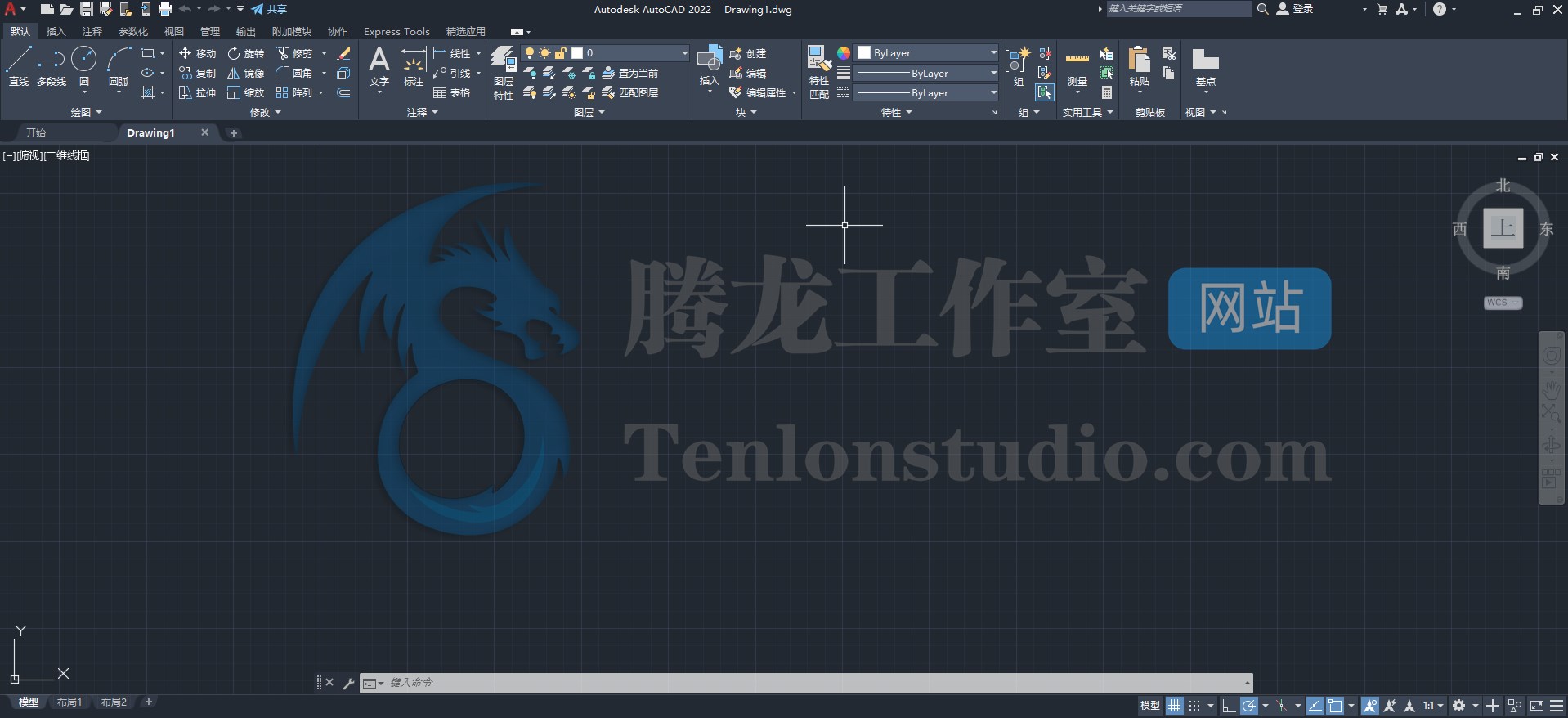Switch to the 开始 (Start) file tab
The image size is (1568, 718).
click(36, 132)
